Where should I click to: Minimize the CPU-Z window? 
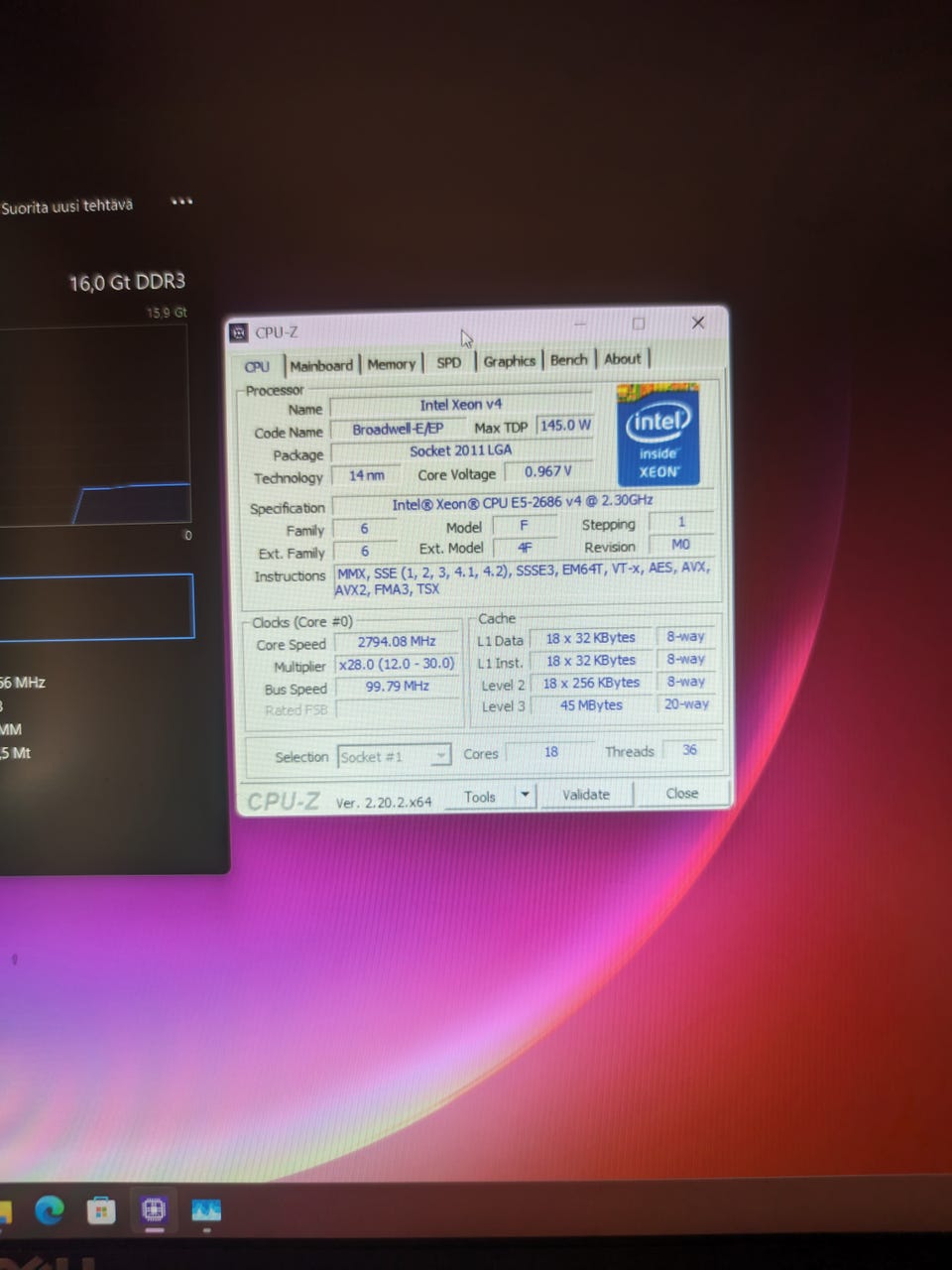[x=579, y=324]
